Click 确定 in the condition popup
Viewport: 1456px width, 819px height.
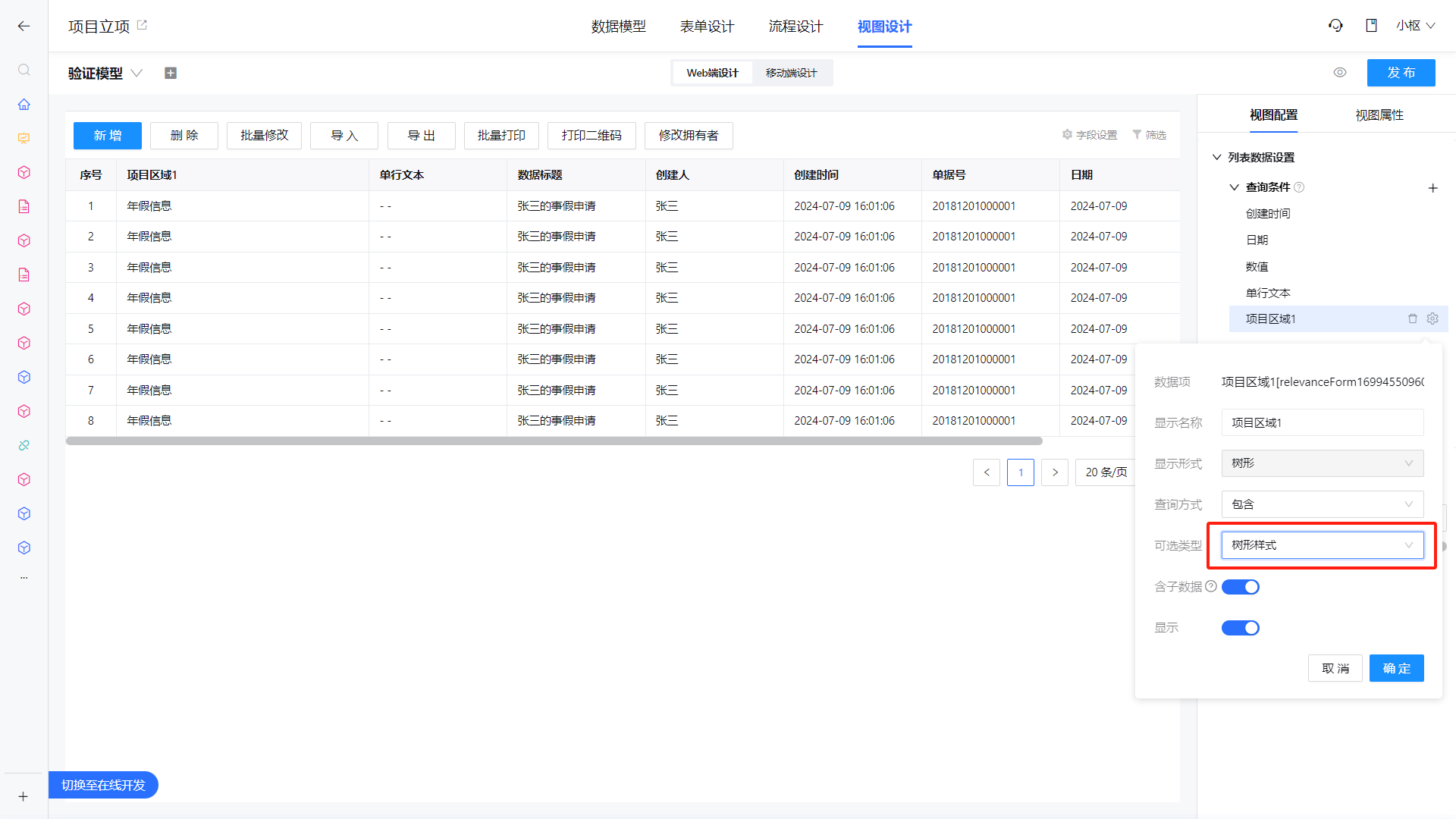pos(1397,668)
